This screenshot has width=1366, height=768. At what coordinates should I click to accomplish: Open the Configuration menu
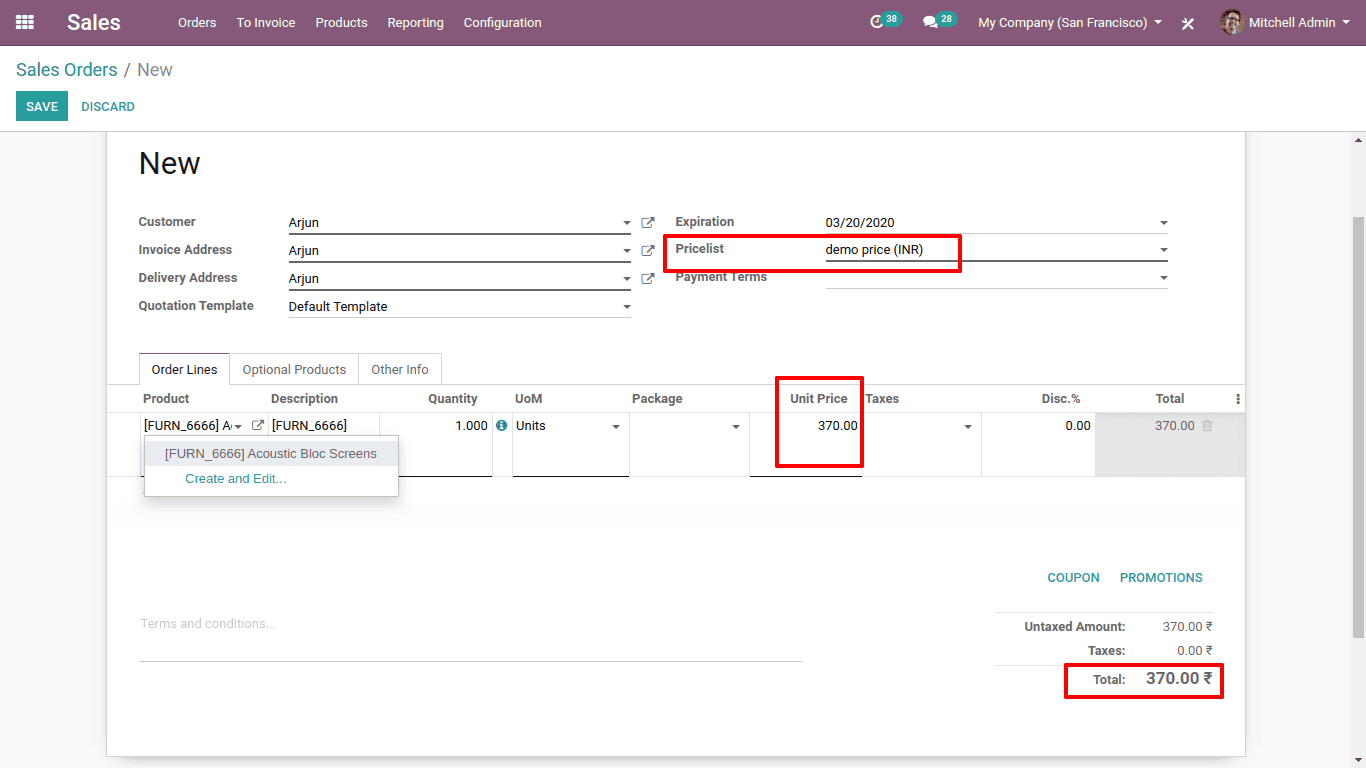pos(503,22)
